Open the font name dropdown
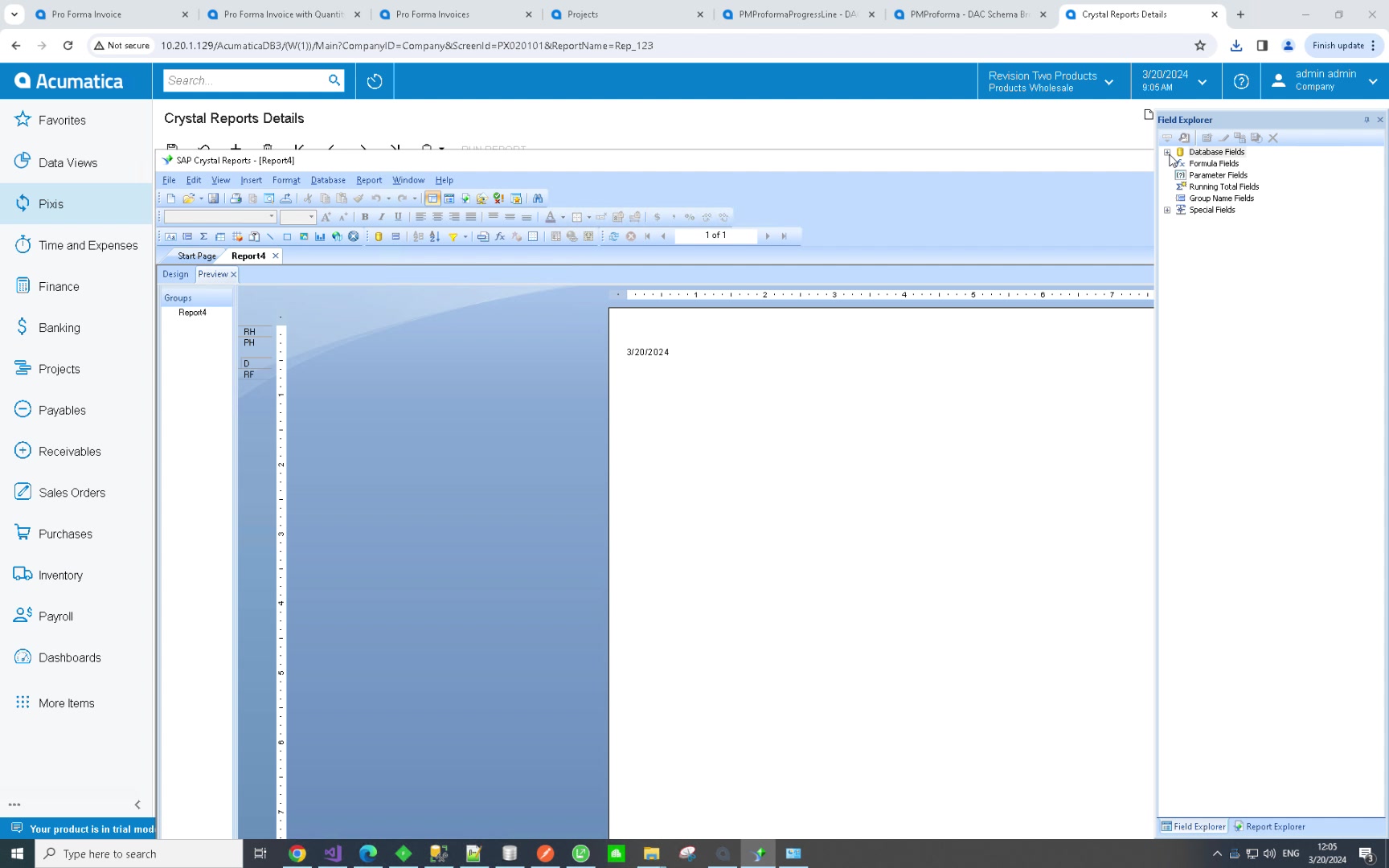 tap(272, 217)
